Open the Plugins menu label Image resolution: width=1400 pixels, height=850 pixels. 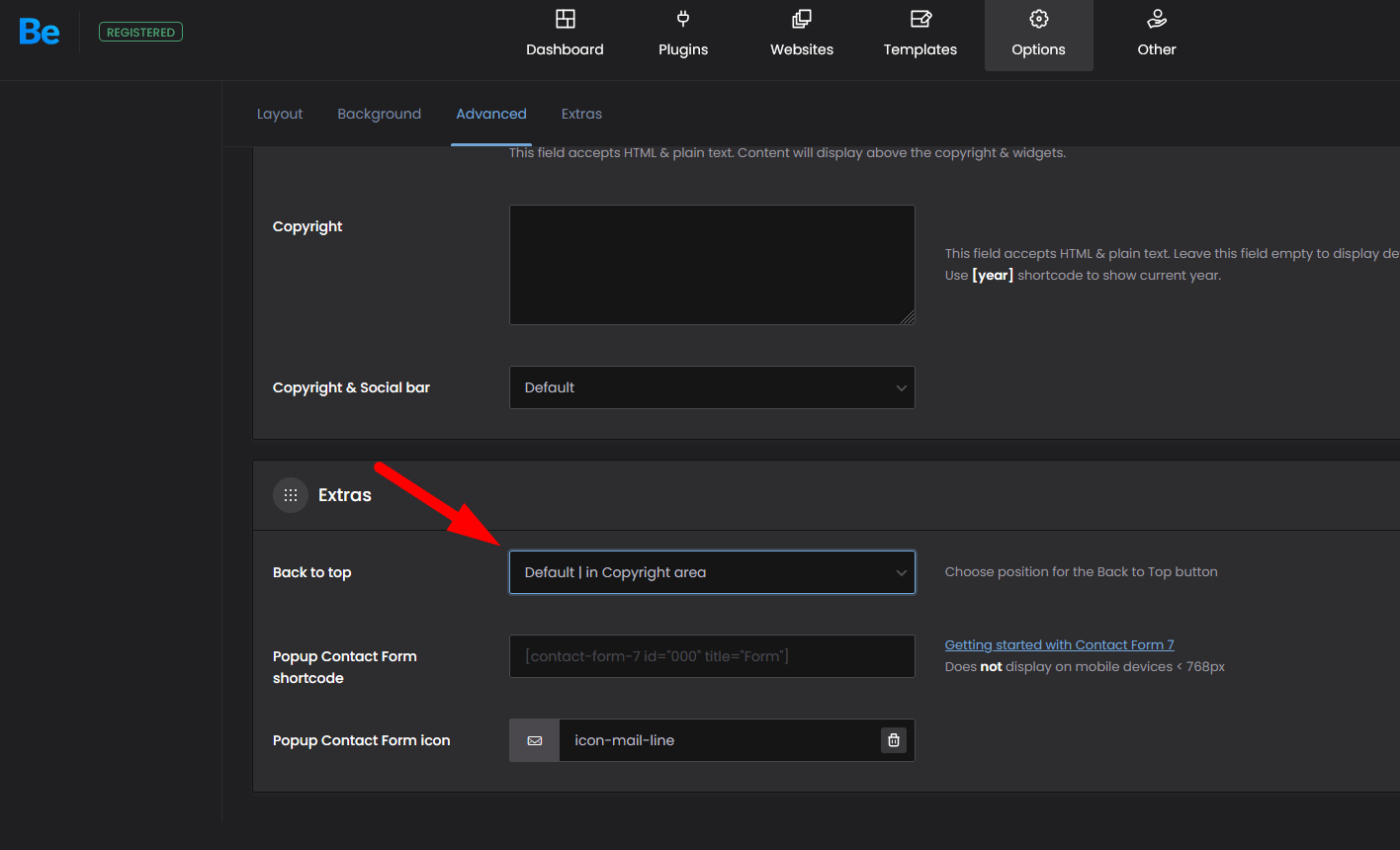point(683,49)
